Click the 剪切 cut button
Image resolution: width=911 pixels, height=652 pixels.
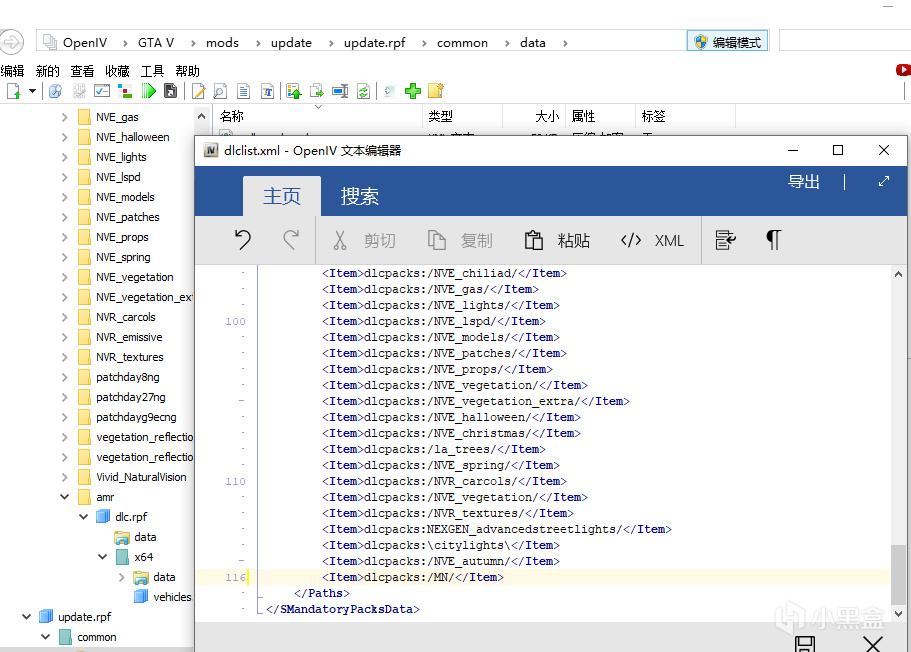364,241
